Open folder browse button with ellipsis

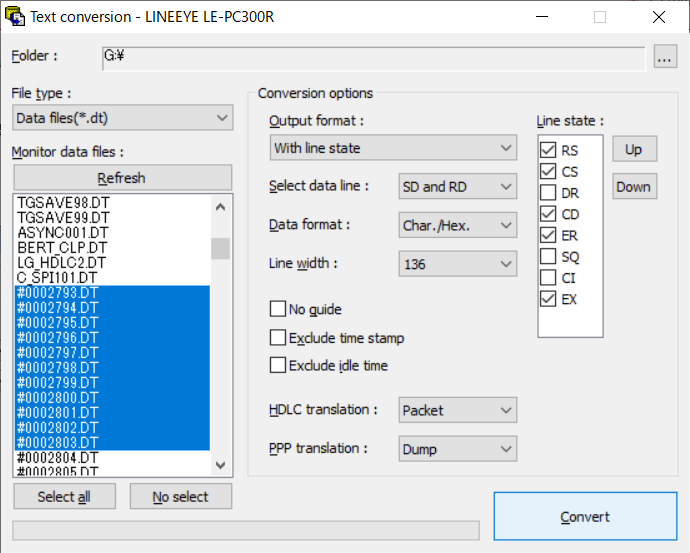664,56
